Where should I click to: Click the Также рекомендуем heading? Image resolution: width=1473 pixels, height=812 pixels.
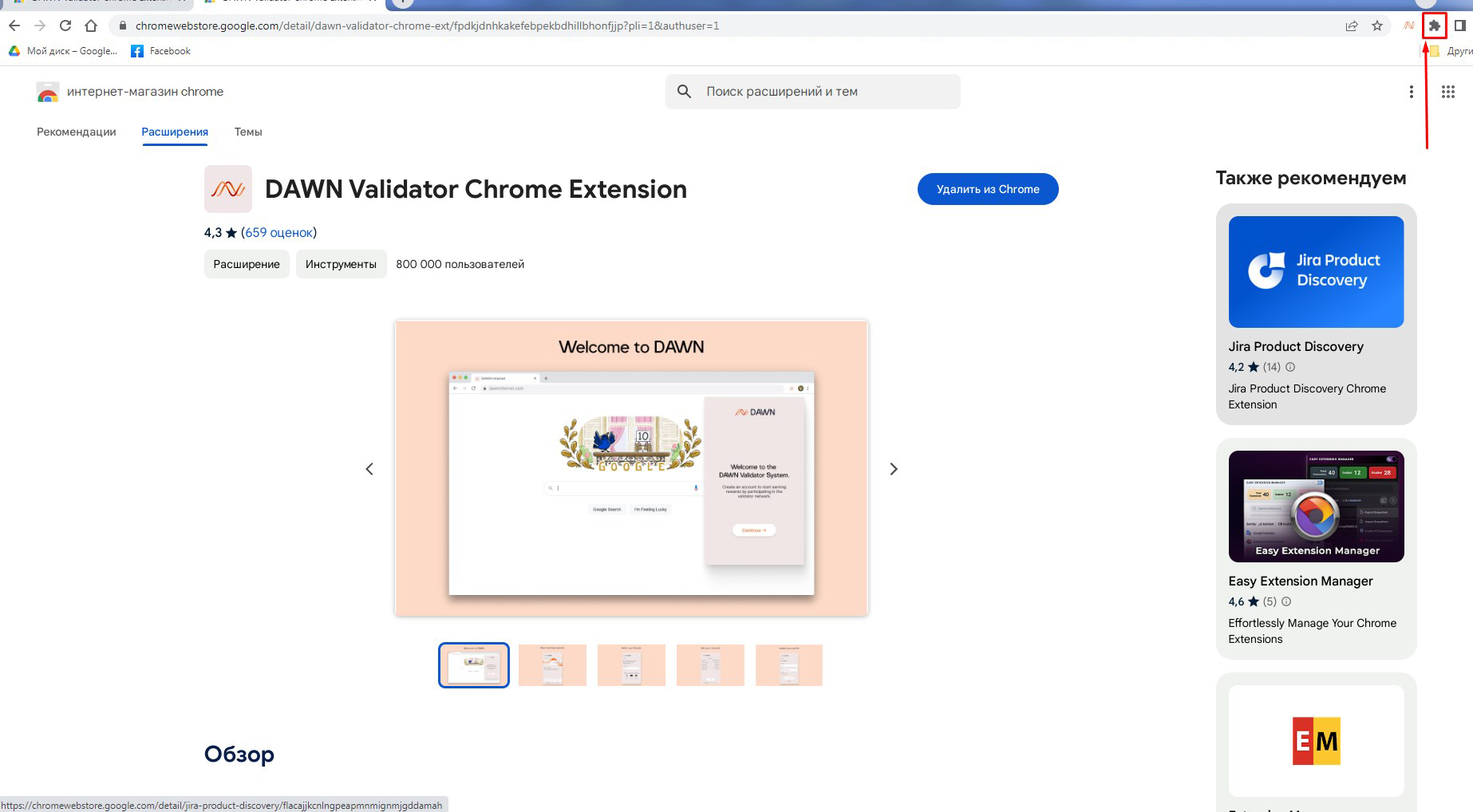tap(1311, 178)
